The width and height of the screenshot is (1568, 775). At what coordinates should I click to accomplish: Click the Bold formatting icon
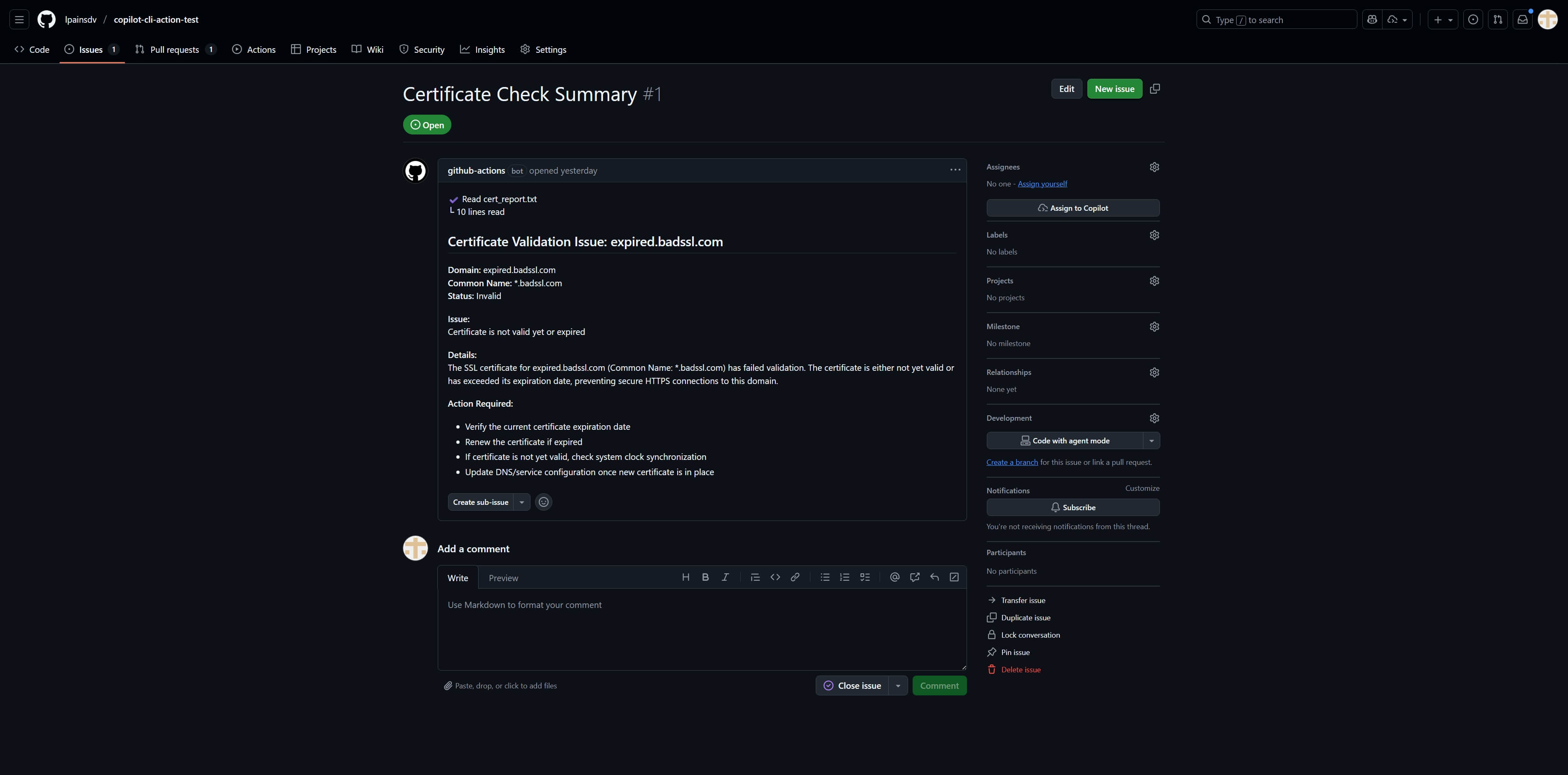706,577
